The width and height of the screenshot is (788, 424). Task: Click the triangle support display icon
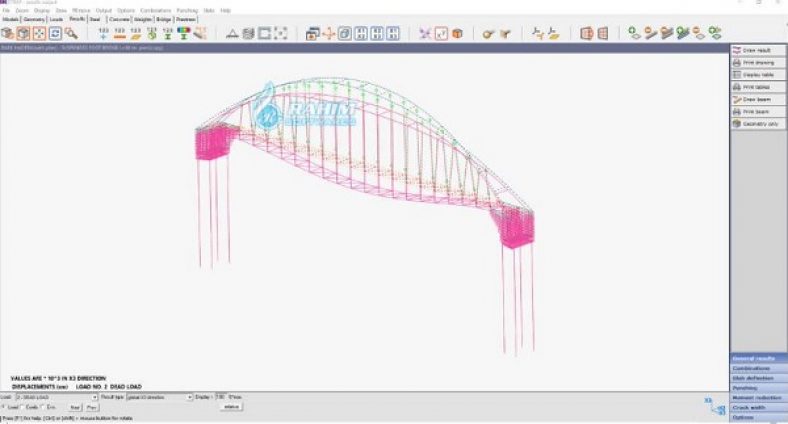(232, 34)
